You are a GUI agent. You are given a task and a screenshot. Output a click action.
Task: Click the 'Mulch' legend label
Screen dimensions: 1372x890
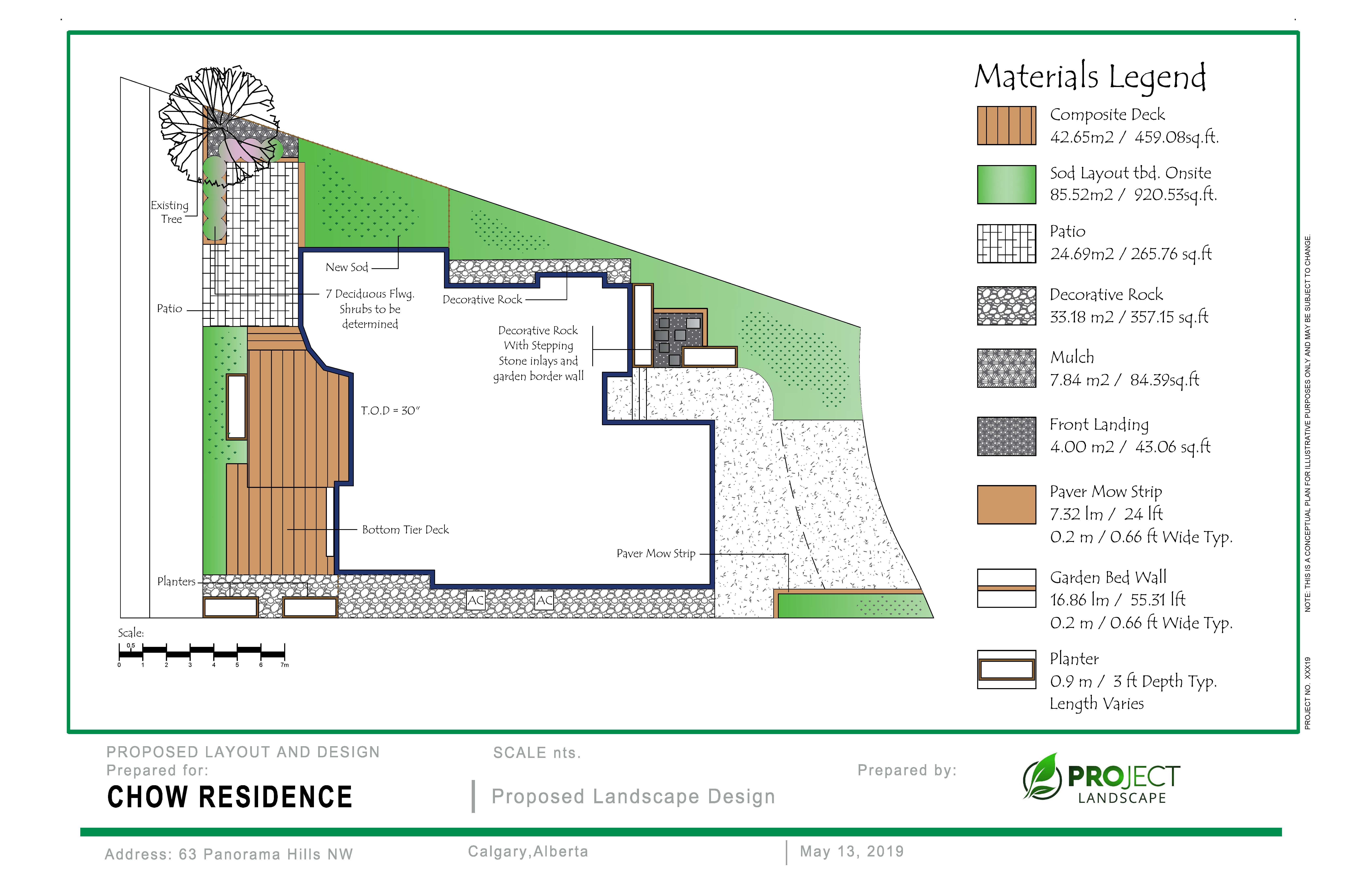[1072, 357]
